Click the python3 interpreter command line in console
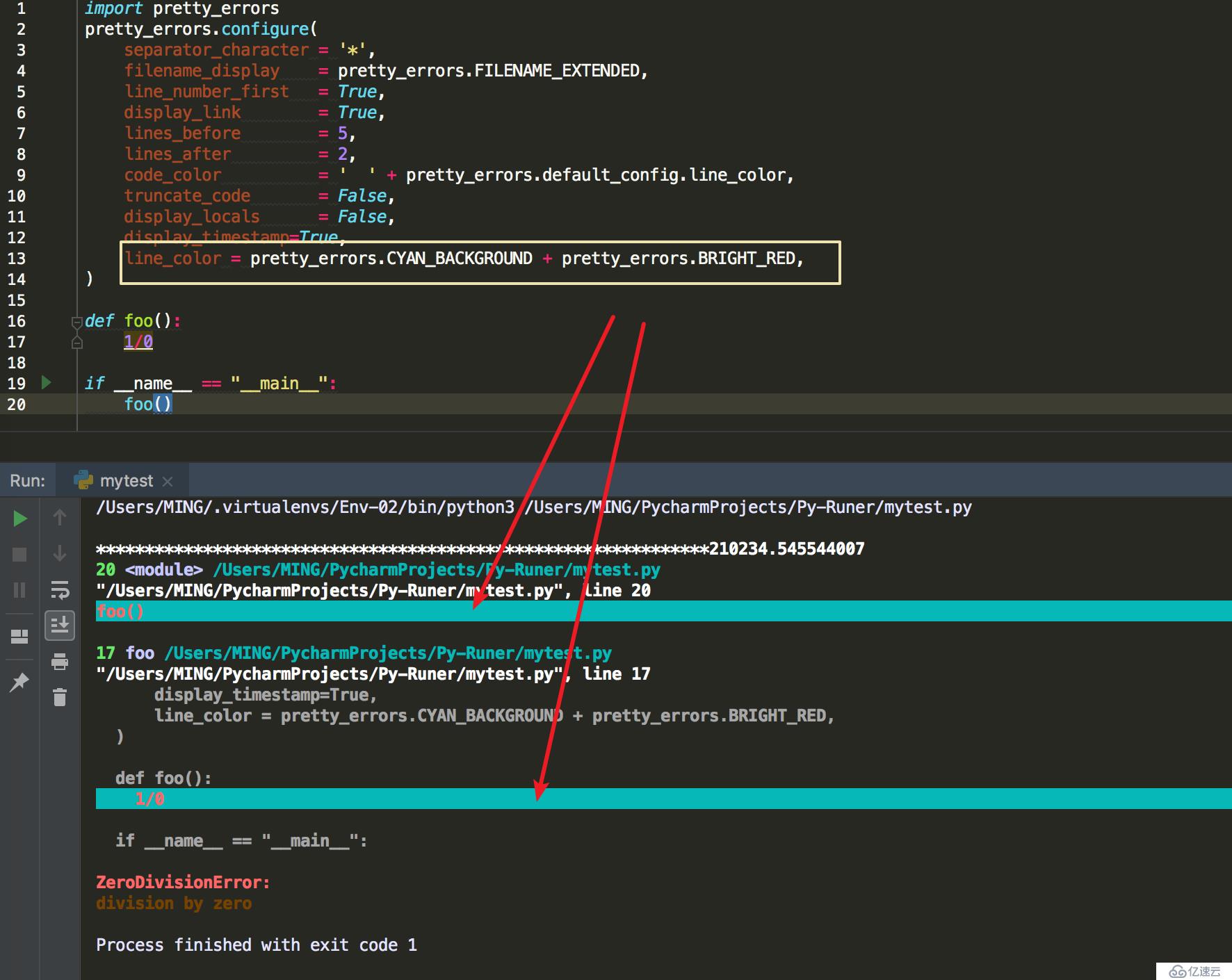 pos(534,507)
